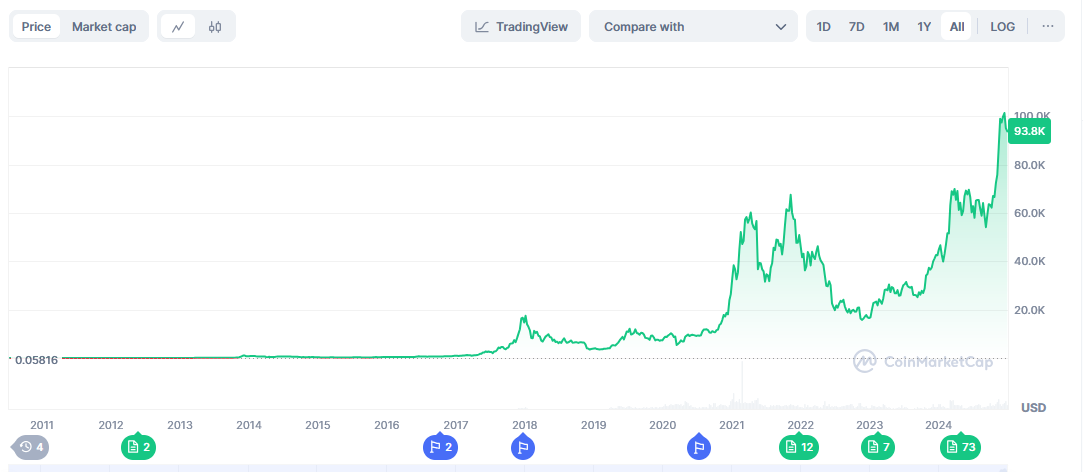Click the 80.0K axis label
The image size is (1083, 472).
pyautogui.click(x=1029, y=165)
